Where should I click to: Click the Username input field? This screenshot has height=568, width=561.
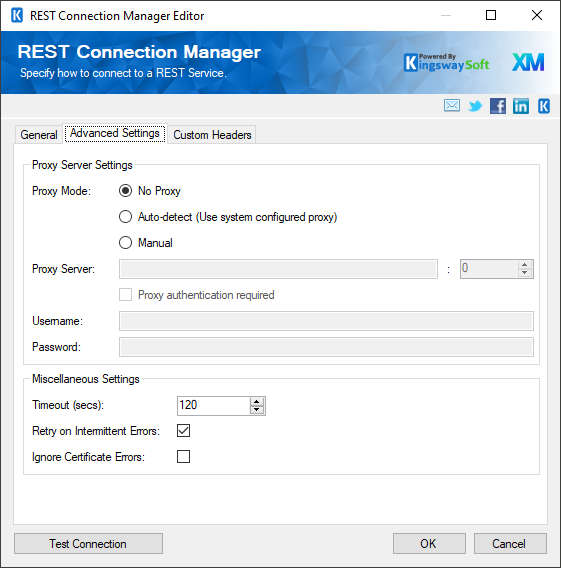[x=326, y=321]
